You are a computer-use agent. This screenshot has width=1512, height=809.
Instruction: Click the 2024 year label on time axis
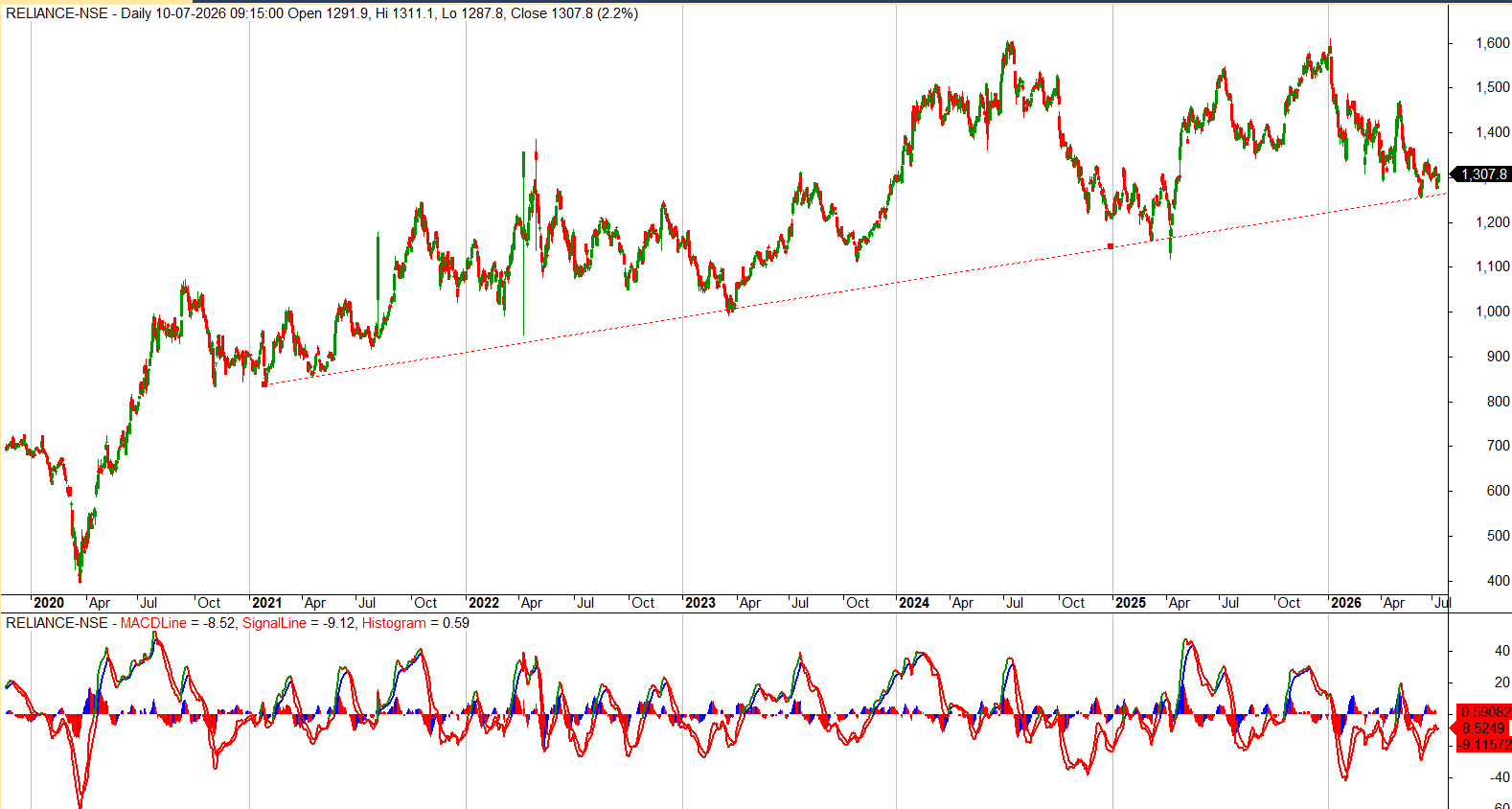(913, 603)
